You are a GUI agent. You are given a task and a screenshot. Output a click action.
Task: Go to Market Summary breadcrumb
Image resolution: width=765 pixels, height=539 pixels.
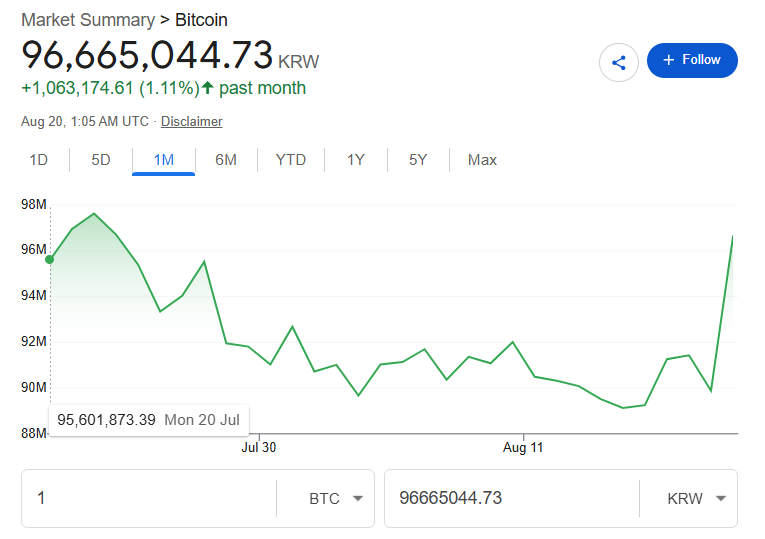[x=88, y=20]
